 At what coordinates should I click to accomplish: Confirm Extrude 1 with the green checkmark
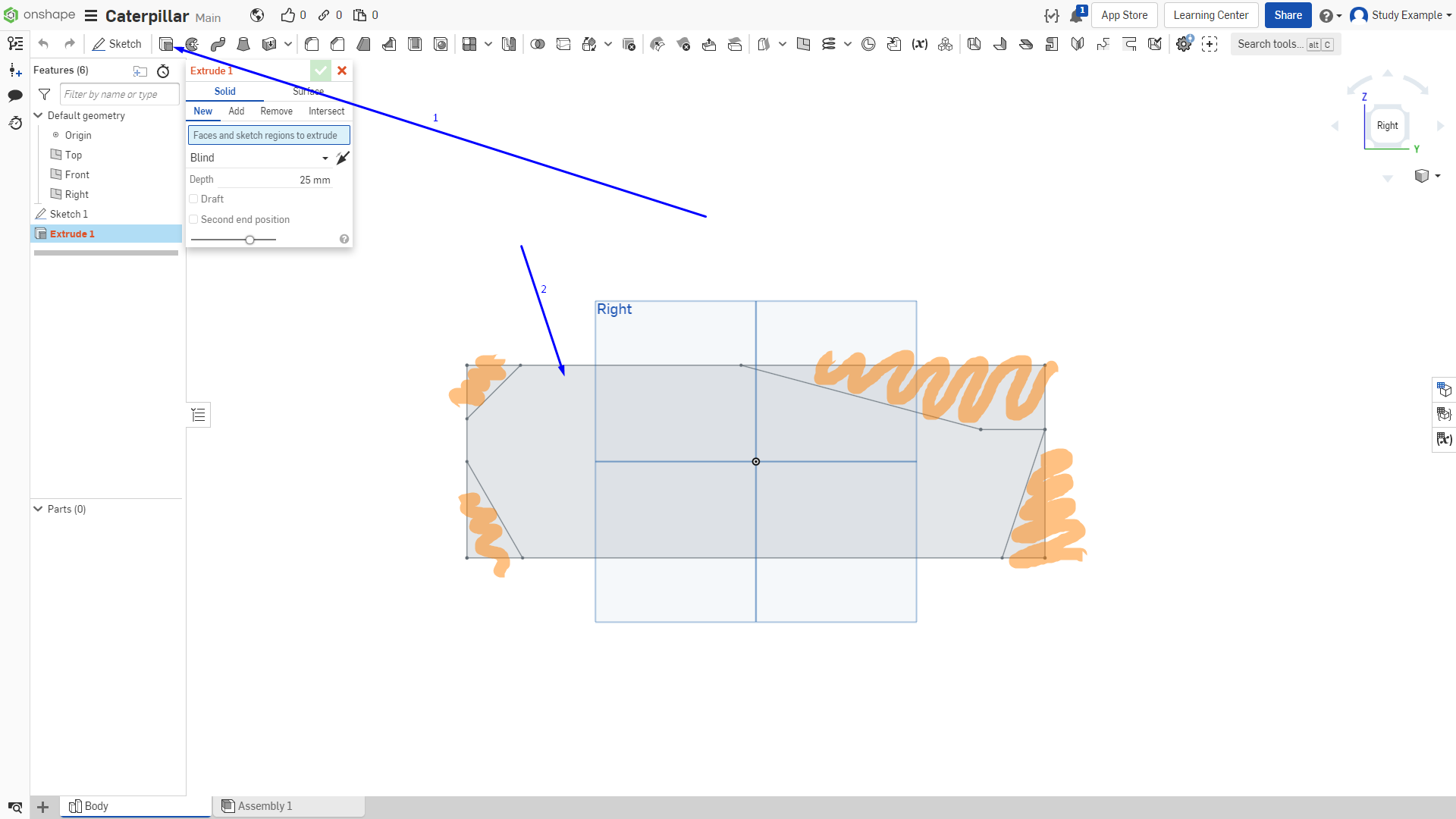point(321,71)
